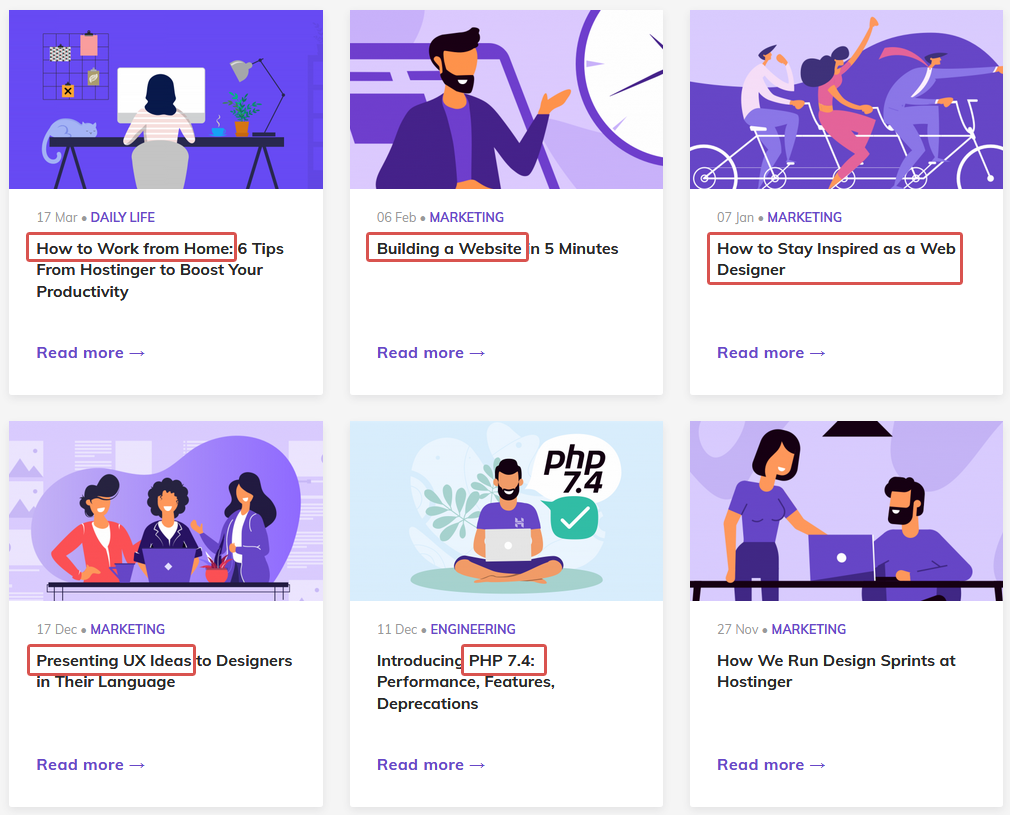Viewport: 1010px width, 815px height.
Task: Open 'Building a Website in 5 Minutes' title
Action: (x=497, y=249)
